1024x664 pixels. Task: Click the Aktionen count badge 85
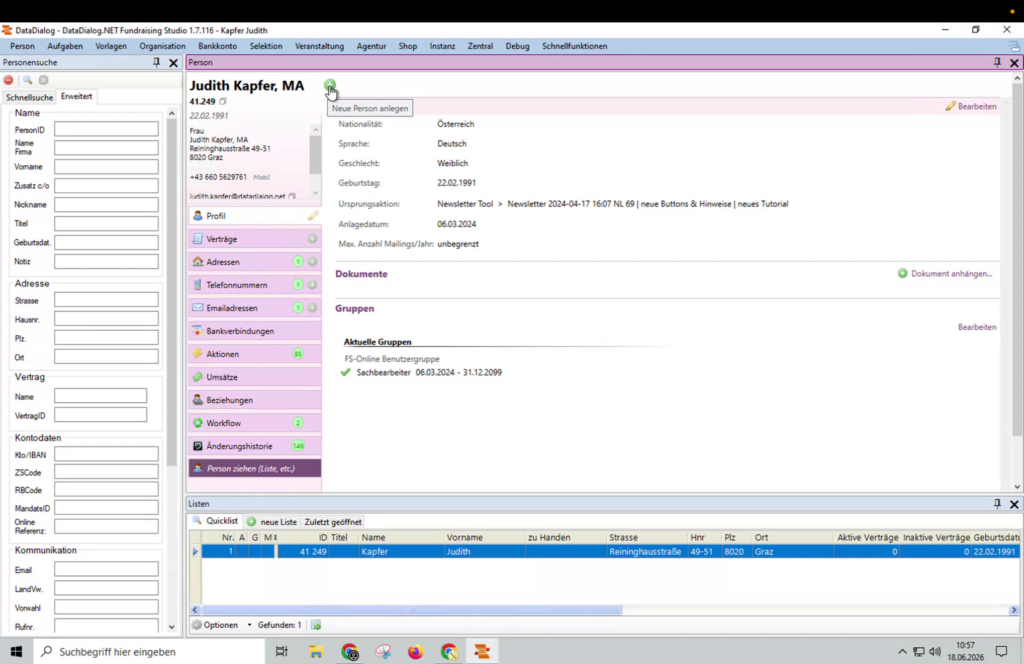(298, 354)
